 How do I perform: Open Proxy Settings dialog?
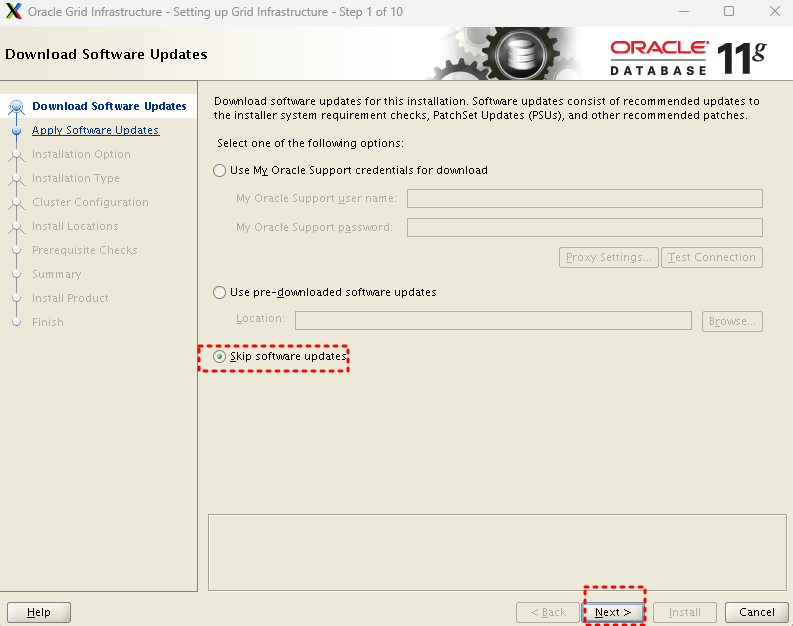(608, 257)
